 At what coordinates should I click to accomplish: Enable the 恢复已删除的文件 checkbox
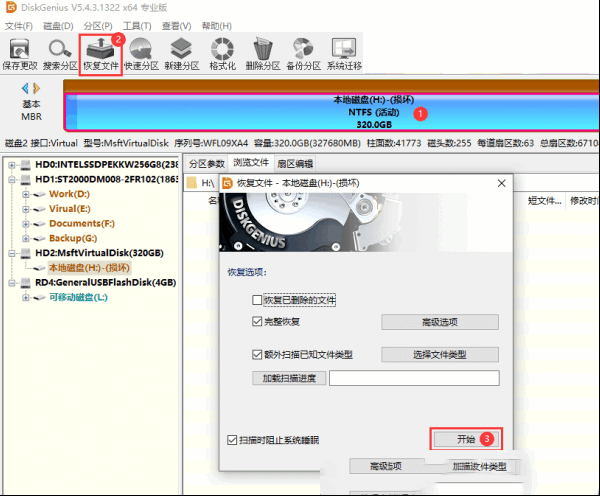click(257, 300)
